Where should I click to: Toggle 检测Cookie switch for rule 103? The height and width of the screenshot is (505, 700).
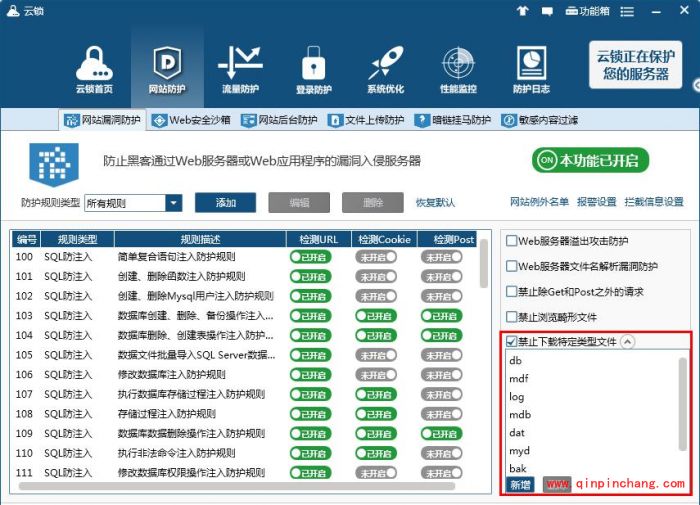click(376, 316)
